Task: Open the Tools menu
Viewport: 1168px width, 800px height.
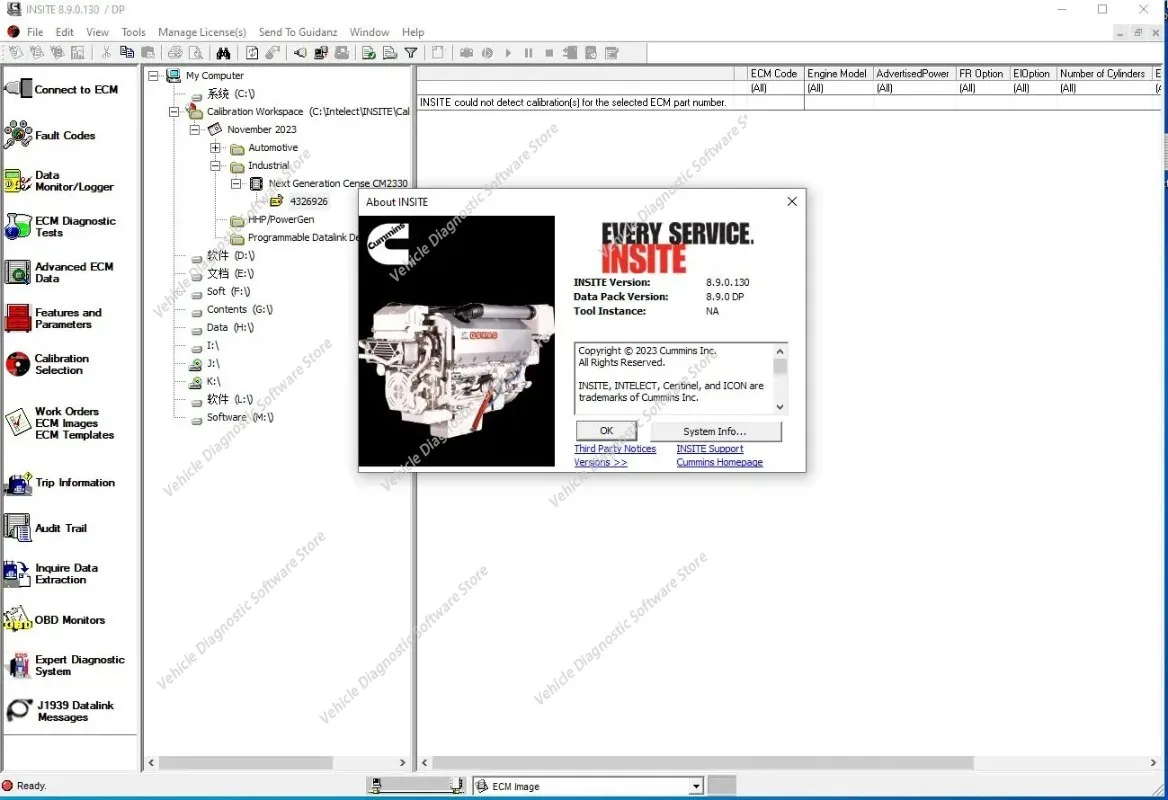Action: (133, 32)
